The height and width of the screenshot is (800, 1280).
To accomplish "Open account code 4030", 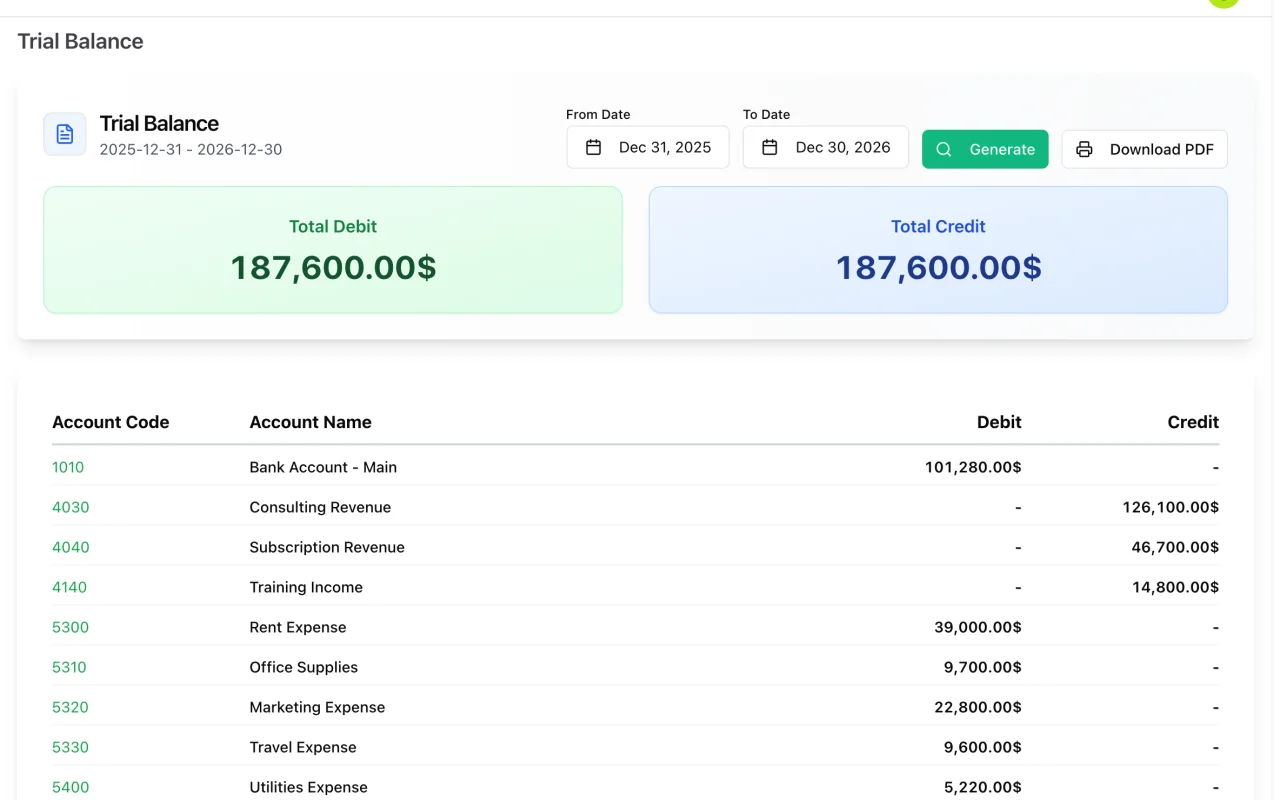I will [71, 507].
